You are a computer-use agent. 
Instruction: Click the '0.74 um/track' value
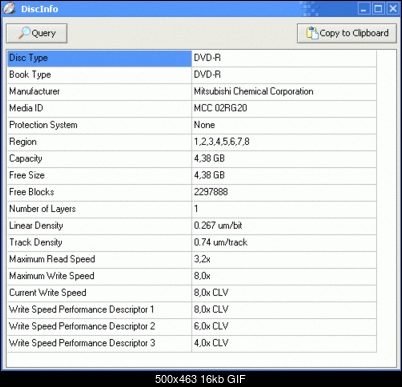(284, 243)
